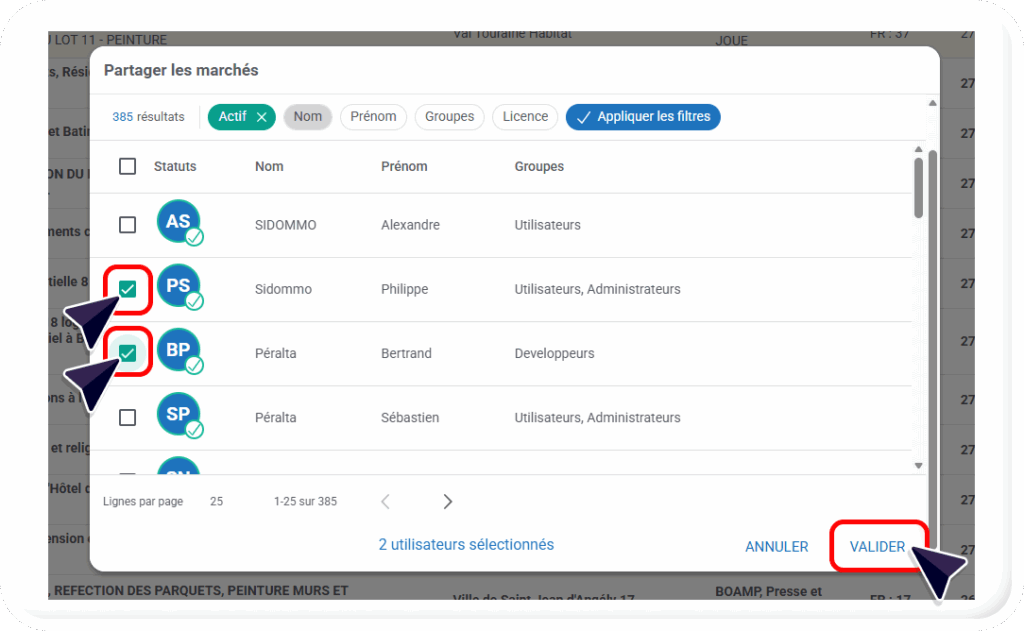Screen dimensions: 1024x631
Task: Remove the Actif filter using its X icon
Action: tap(262, 117)
